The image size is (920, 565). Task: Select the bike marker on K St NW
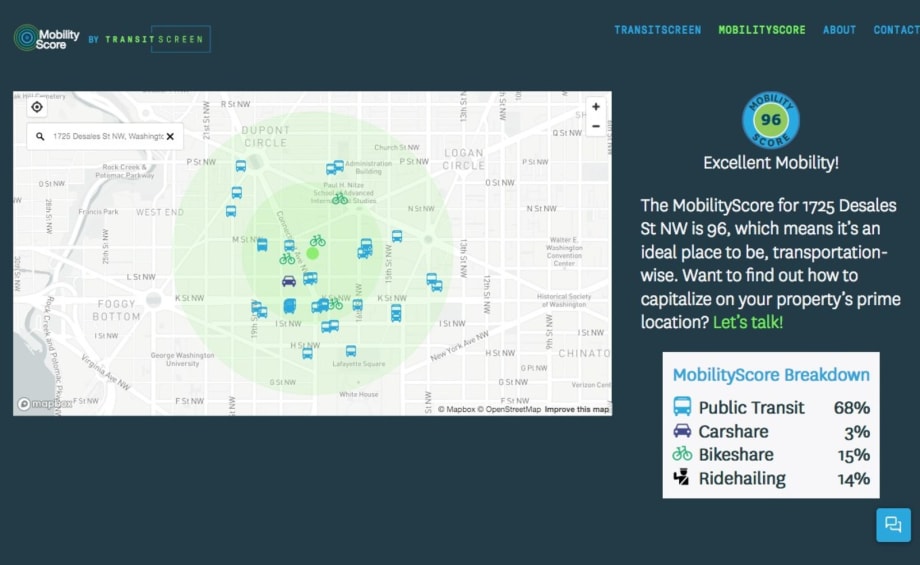335,304
